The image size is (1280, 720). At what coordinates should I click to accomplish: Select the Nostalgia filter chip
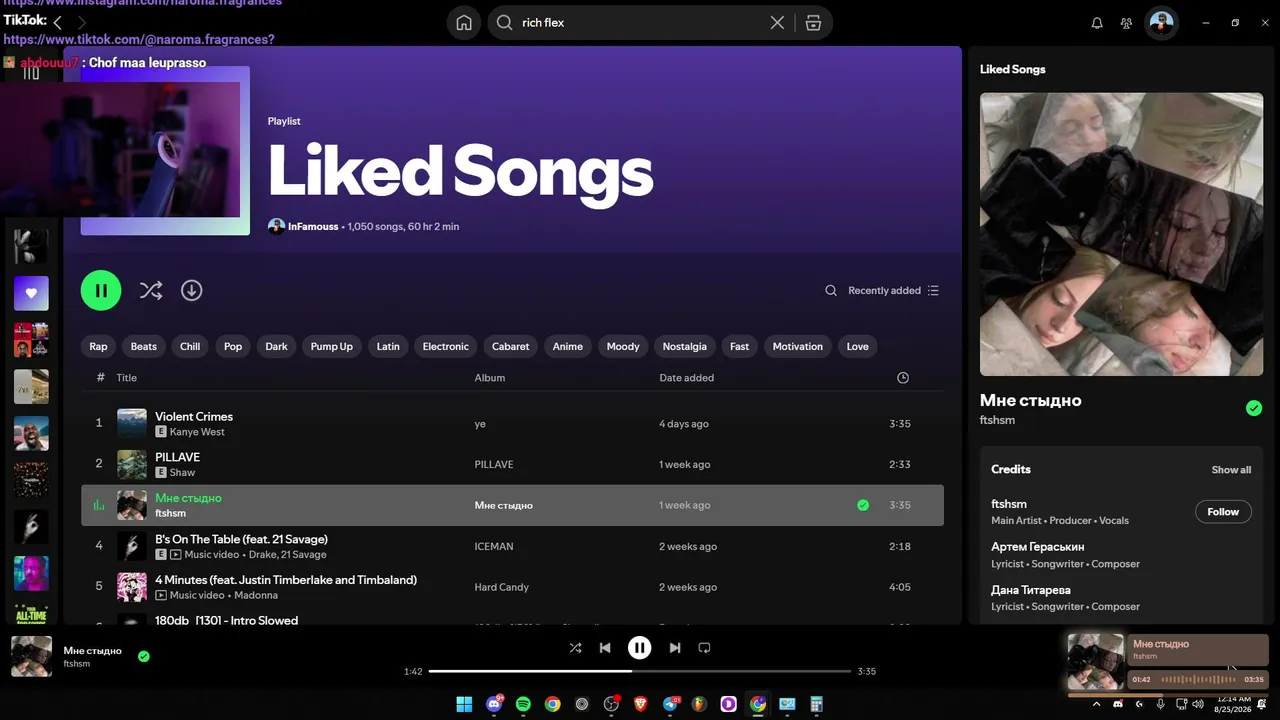[685, 347]
